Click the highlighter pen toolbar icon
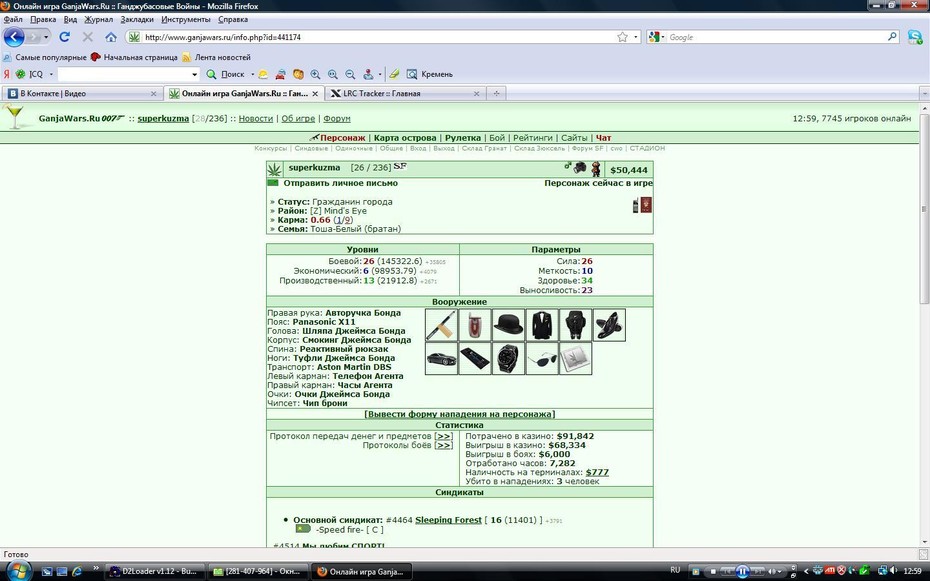Screen dimensions: 930x581 click(394, 74)
